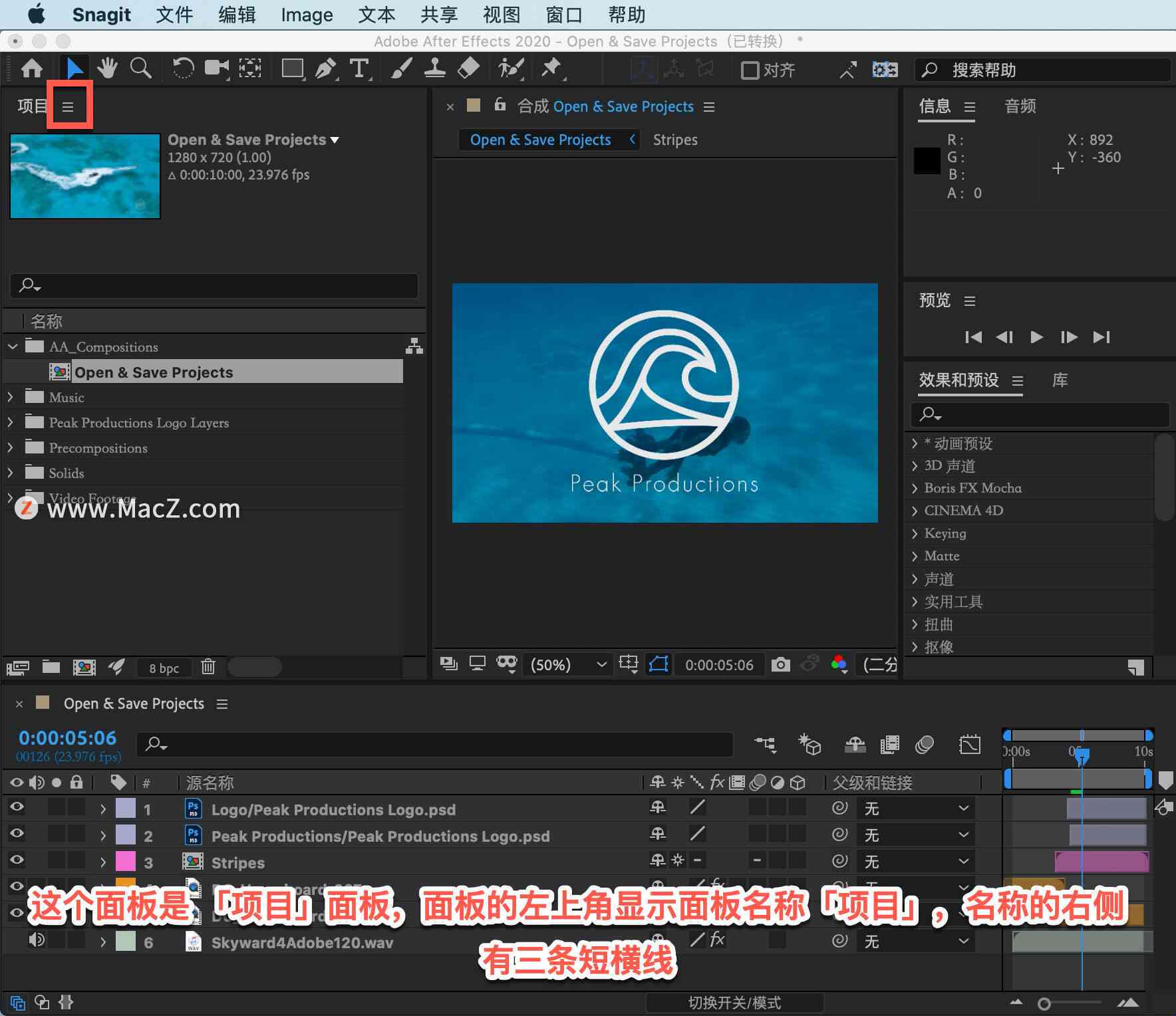Open the 项目 panel menu
The width and height of the screenshot is (1176, 1016).
coord(68,106)
